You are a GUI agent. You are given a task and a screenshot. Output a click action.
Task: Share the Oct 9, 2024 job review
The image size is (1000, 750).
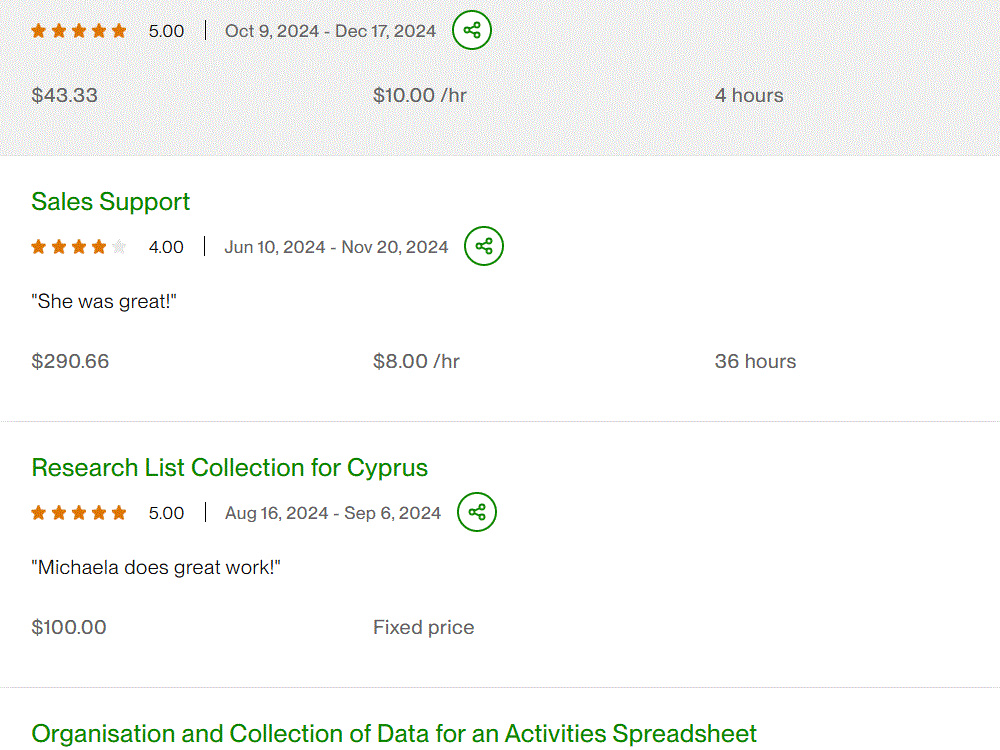pyautogui.click(x=472, y=30)
